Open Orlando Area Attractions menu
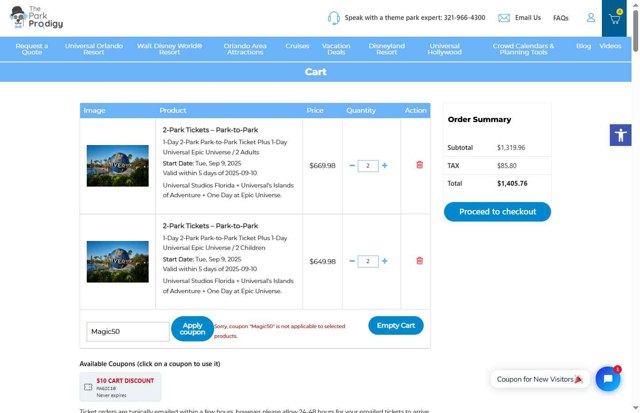640x413 pixels. tap(245, 49)
